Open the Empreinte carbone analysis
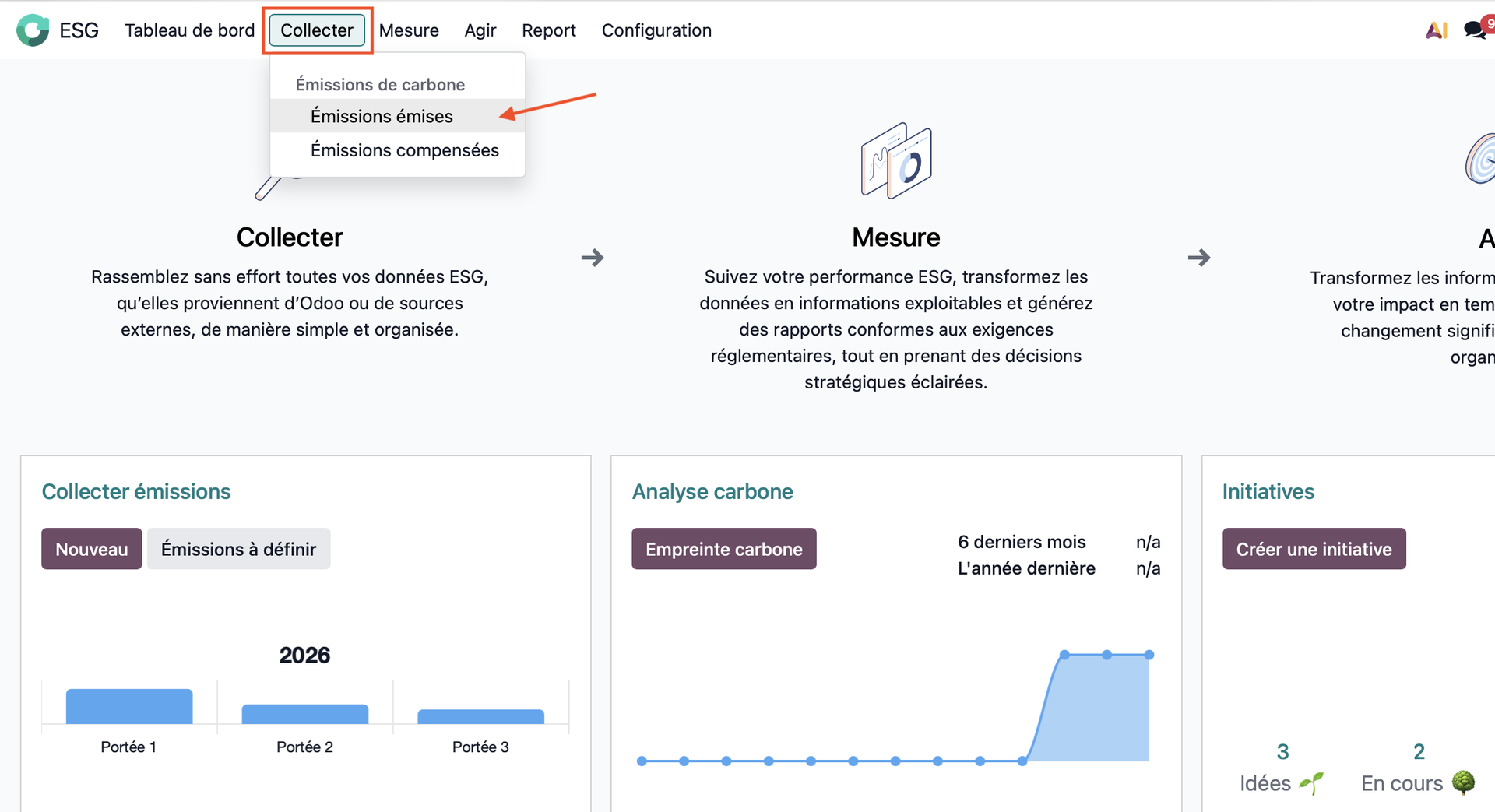Viewport: 1495px width, 812px height. tap(723, 549)
